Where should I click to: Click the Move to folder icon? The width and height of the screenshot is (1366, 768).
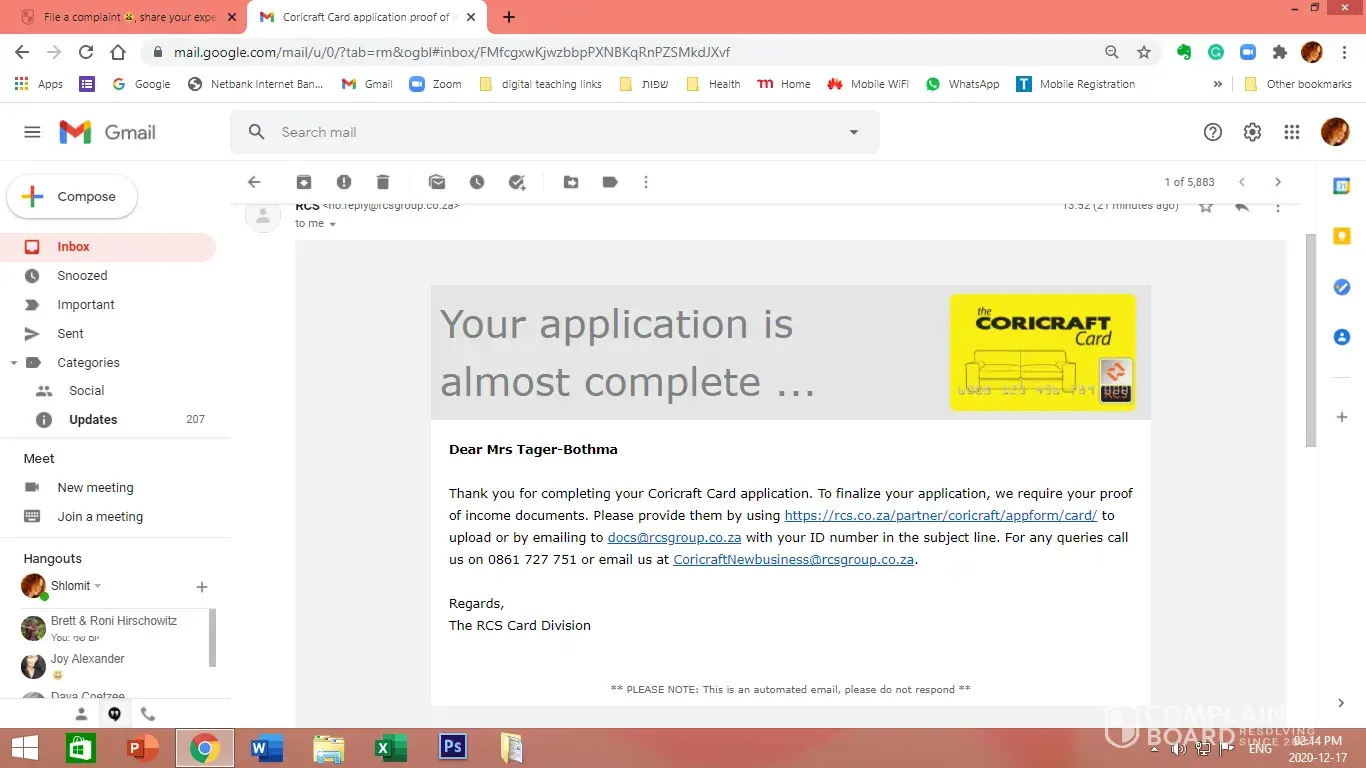(x=571, y=182)
